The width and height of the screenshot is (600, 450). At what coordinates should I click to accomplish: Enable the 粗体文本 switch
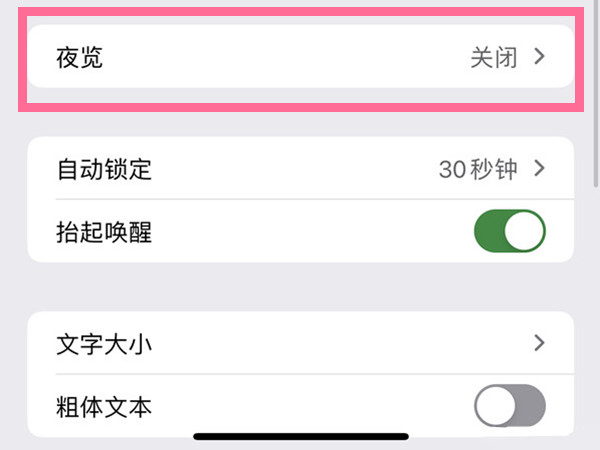[510, 406]
